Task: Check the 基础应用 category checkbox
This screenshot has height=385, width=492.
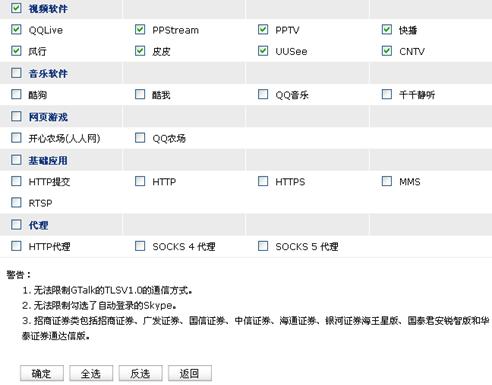Action: click(x=16, y=160)
